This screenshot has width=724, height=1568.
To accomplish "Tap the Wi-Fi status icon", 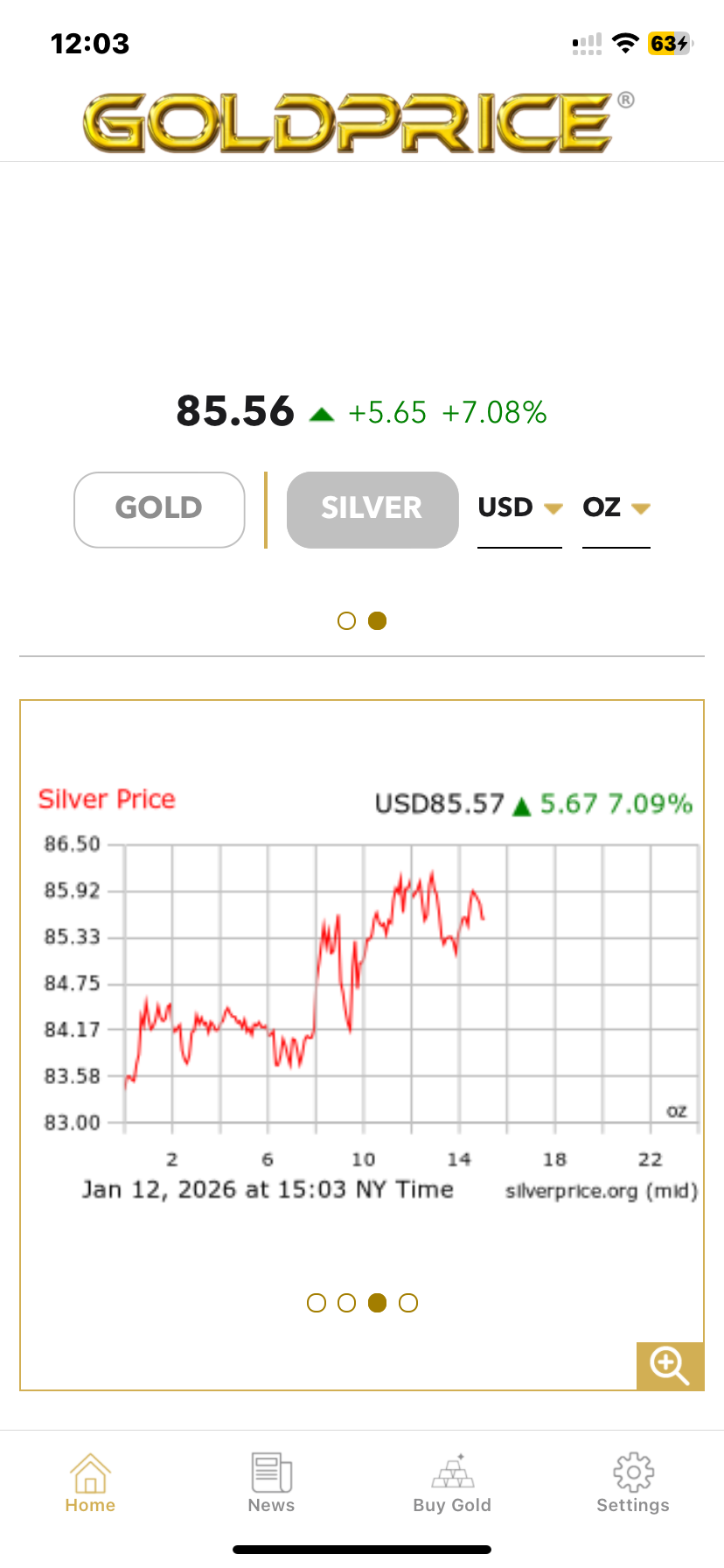I will [624, 44].
